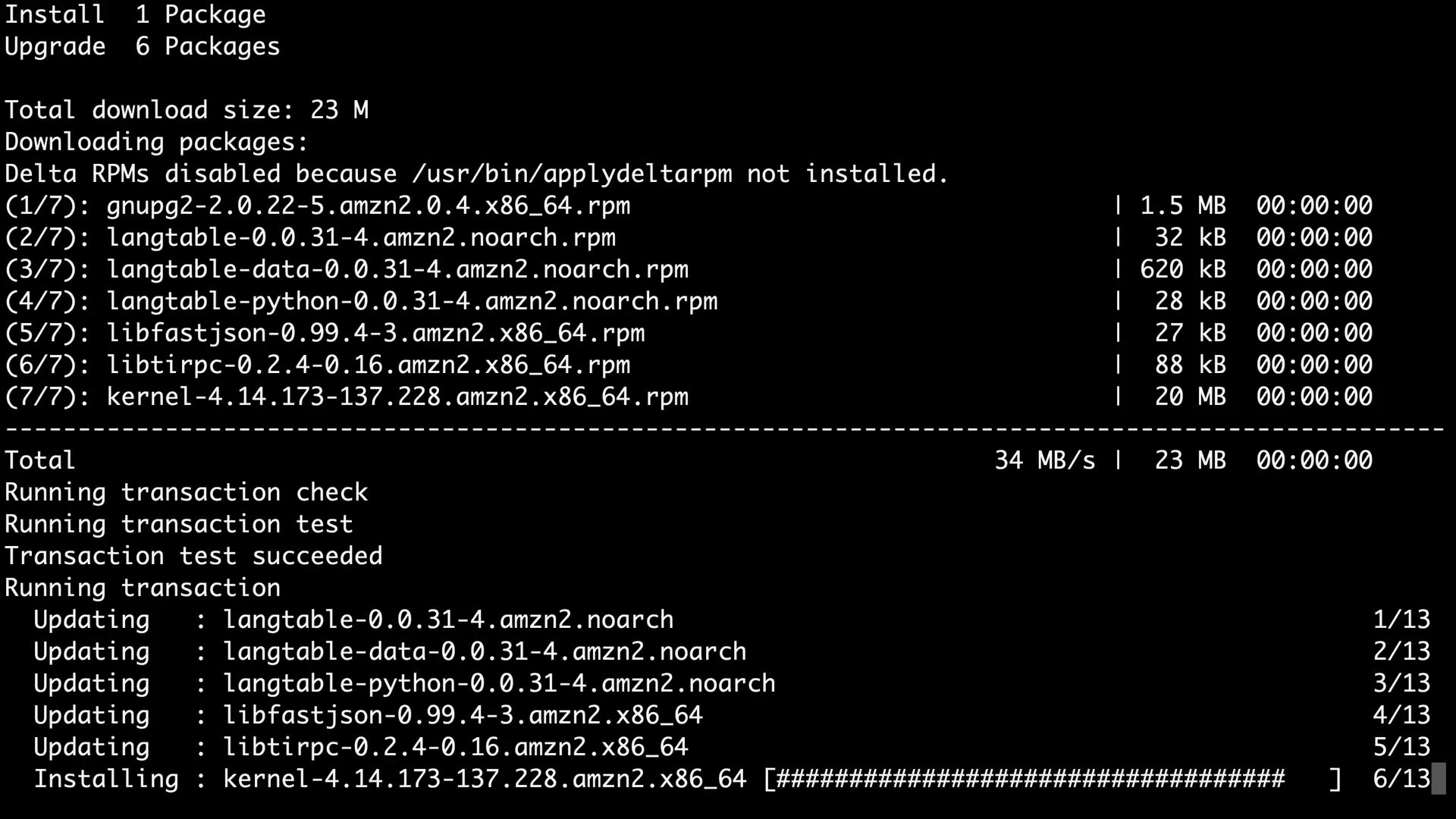Viewport: 1456px width, 819px height.
Task: Click the '620 kB' size value
Action: (x=1182, y=269)
